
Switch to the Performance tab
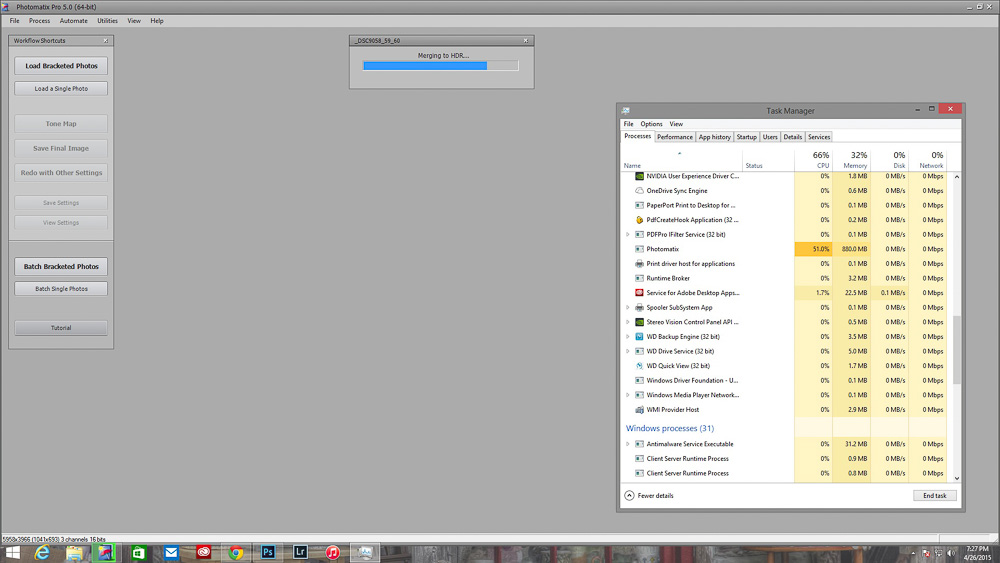click(x=674, y=137)
